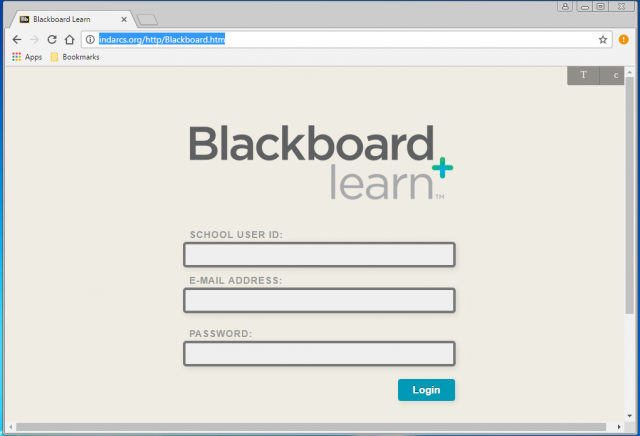640x436 pixels.
Task: Click the grayed-out Forward arrow
Action: (x=34, y=40)
